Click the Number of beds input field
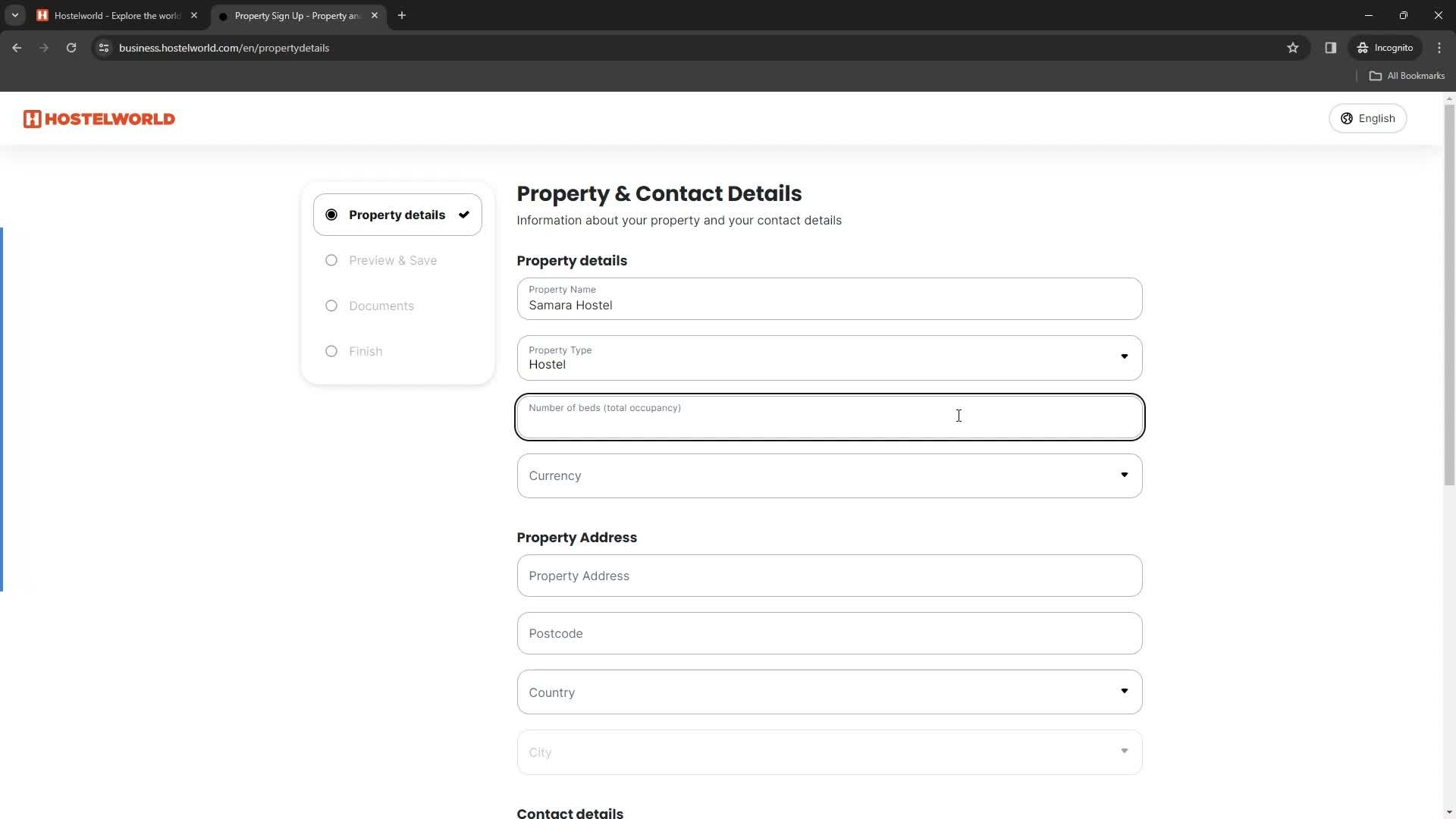This screenshot has width=1456, height=819. tap(828, 415)
